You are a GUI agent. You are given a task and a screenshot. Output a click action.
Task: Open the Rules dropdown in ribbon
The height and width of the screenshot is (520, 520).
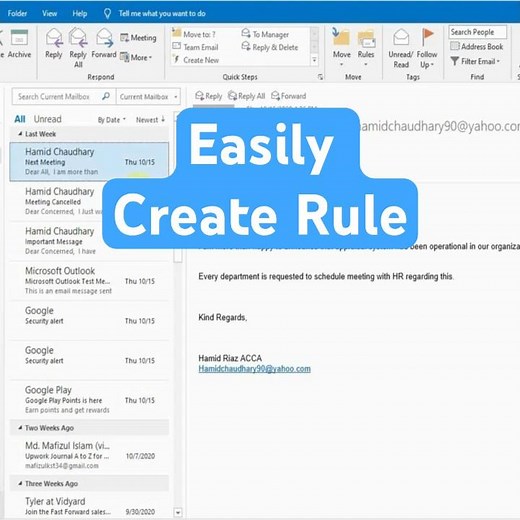pos(366,47)
